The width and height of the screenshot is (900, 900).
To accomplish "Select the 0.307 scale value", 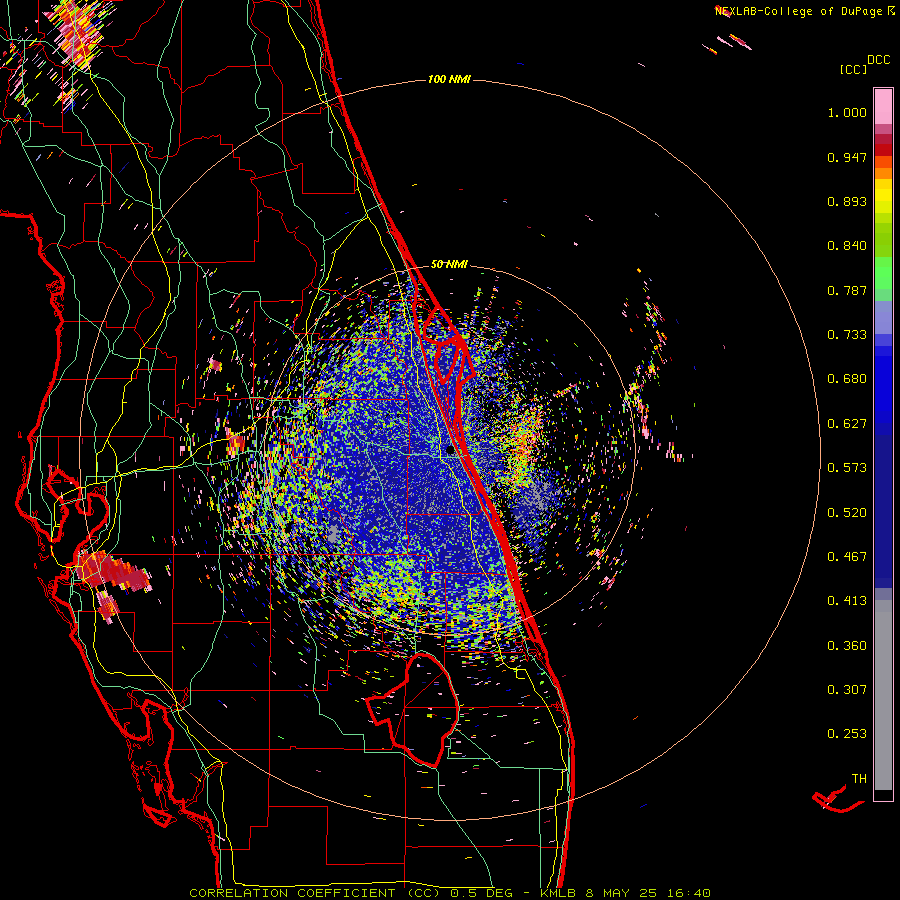I will pyautogui.click(x=847, y=690).
